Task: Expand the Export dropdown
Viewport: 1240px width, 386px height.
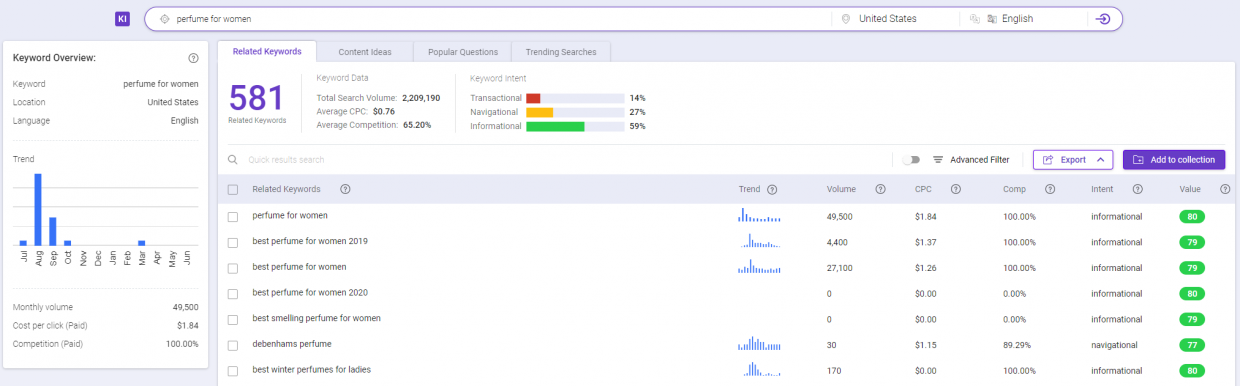Action: tap(1073, 160)
